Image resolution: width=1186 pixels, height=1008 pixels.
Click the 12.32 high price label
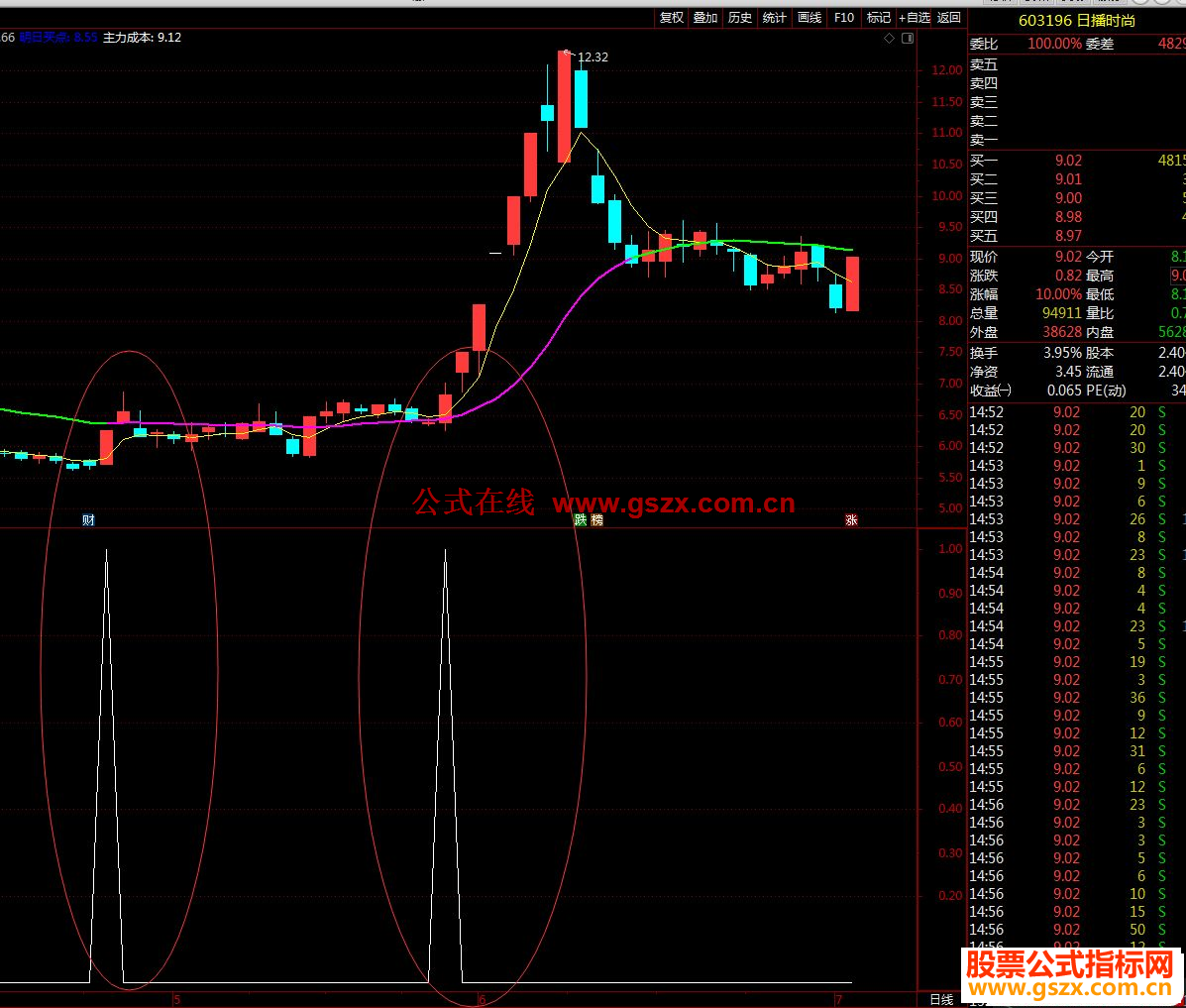[593, 57]
